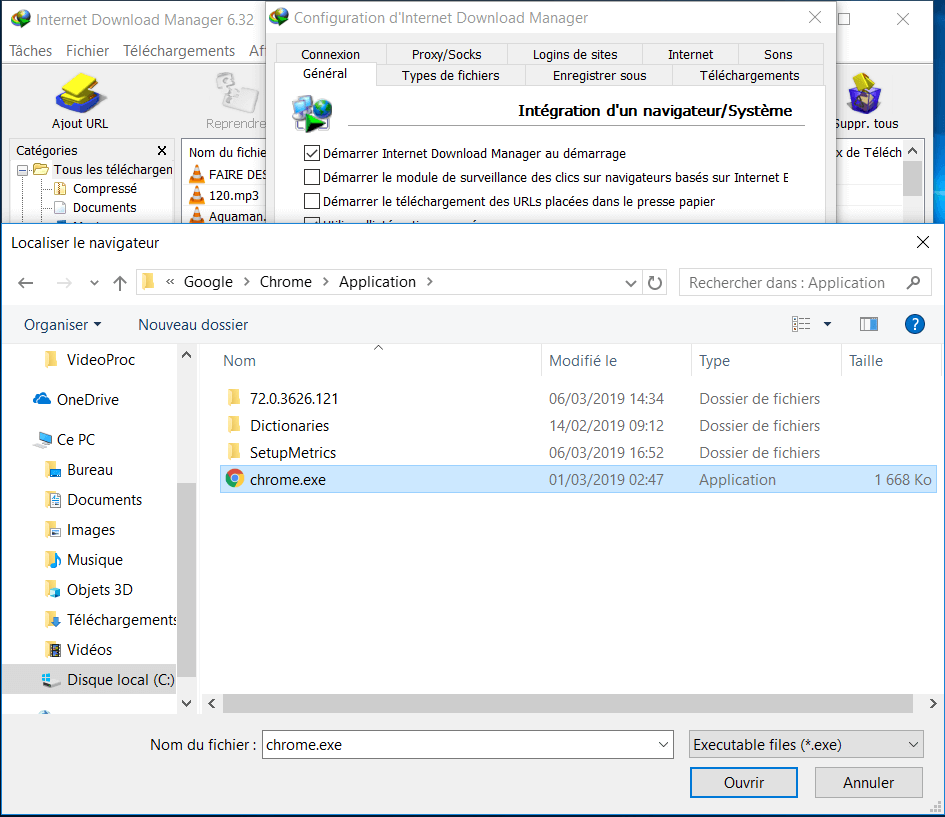Switch to the Logins de sites tab

(575, 54)
